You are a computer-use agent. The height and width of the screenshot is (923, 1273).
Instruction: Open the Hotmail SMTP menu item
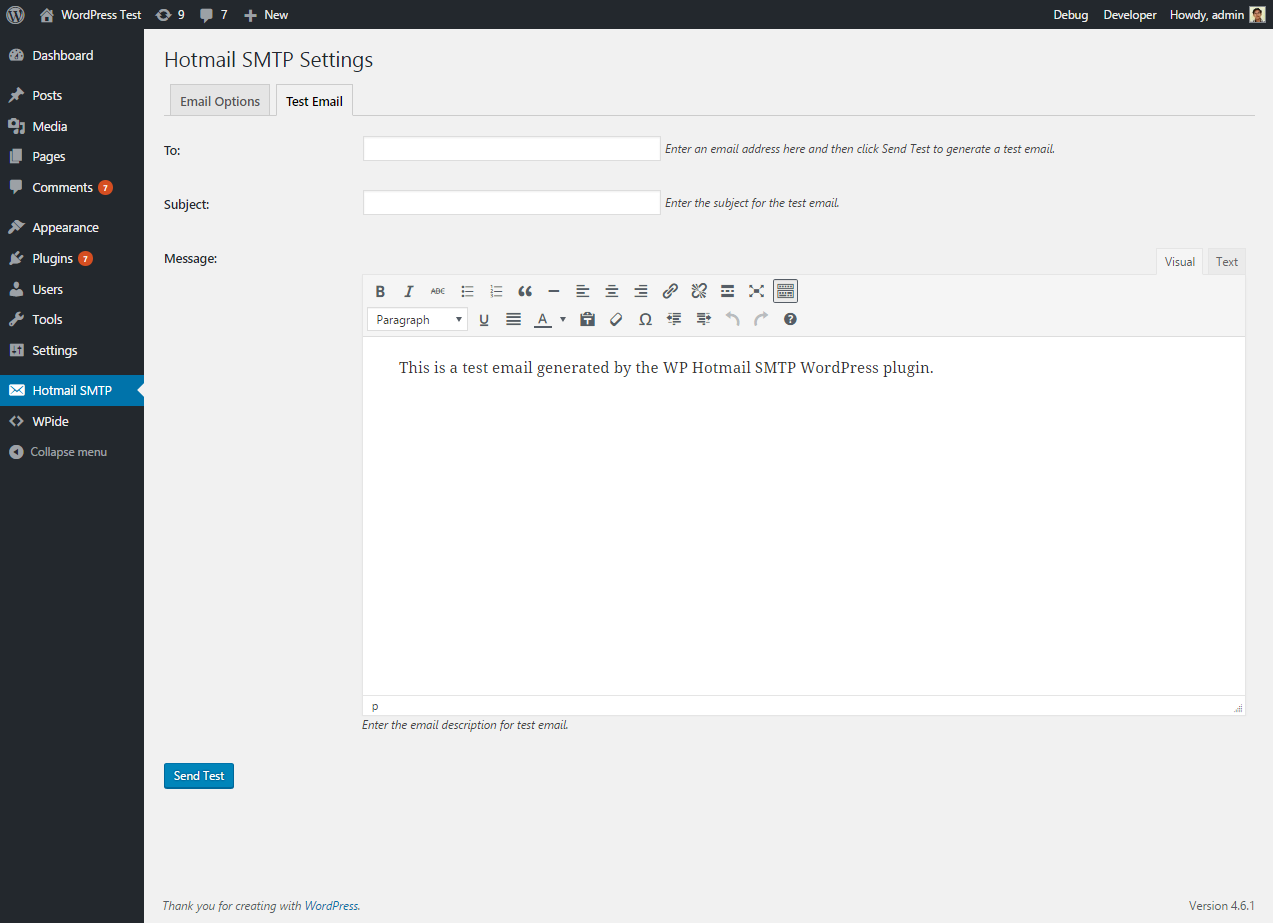[72, 390]
